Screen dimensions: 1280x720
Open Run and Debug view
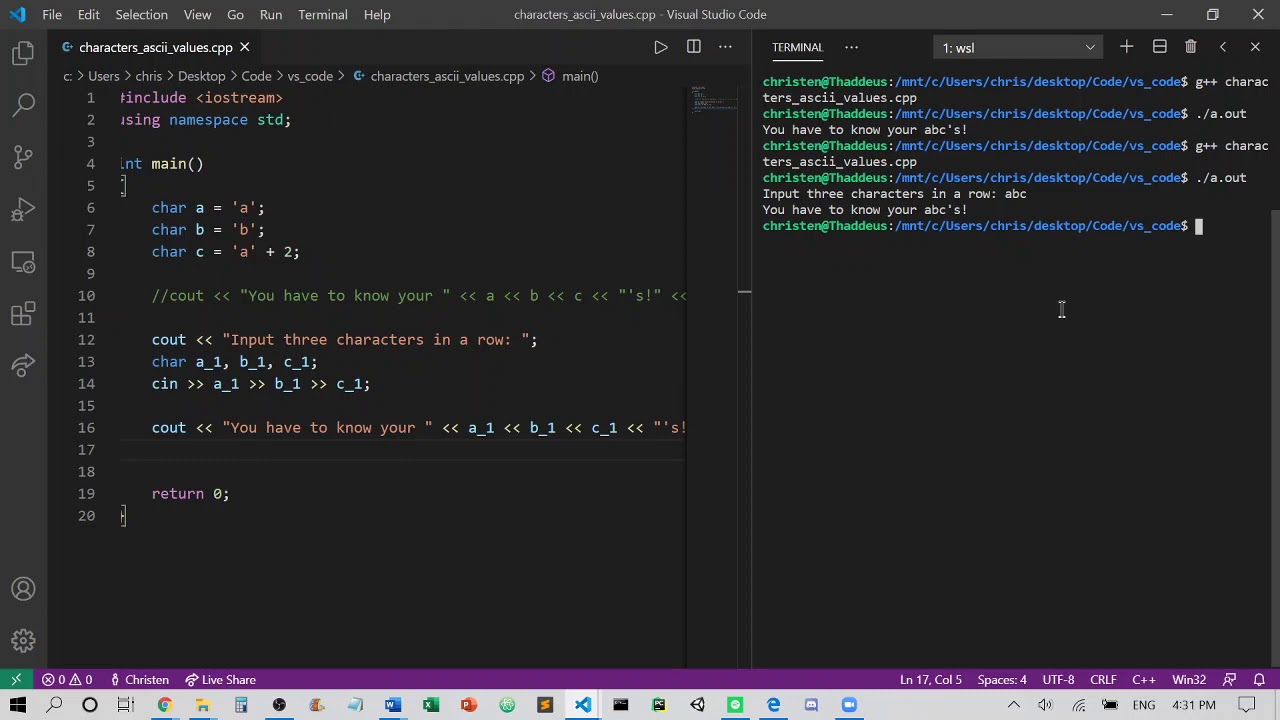click(23, 210)
